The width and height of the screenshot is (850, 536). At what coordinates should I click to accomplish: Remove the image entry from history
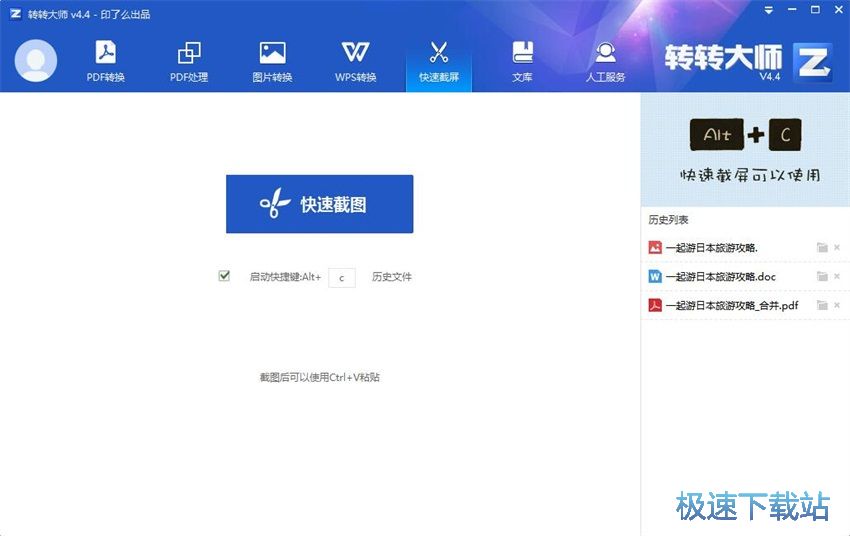click(x=837, y=248)
